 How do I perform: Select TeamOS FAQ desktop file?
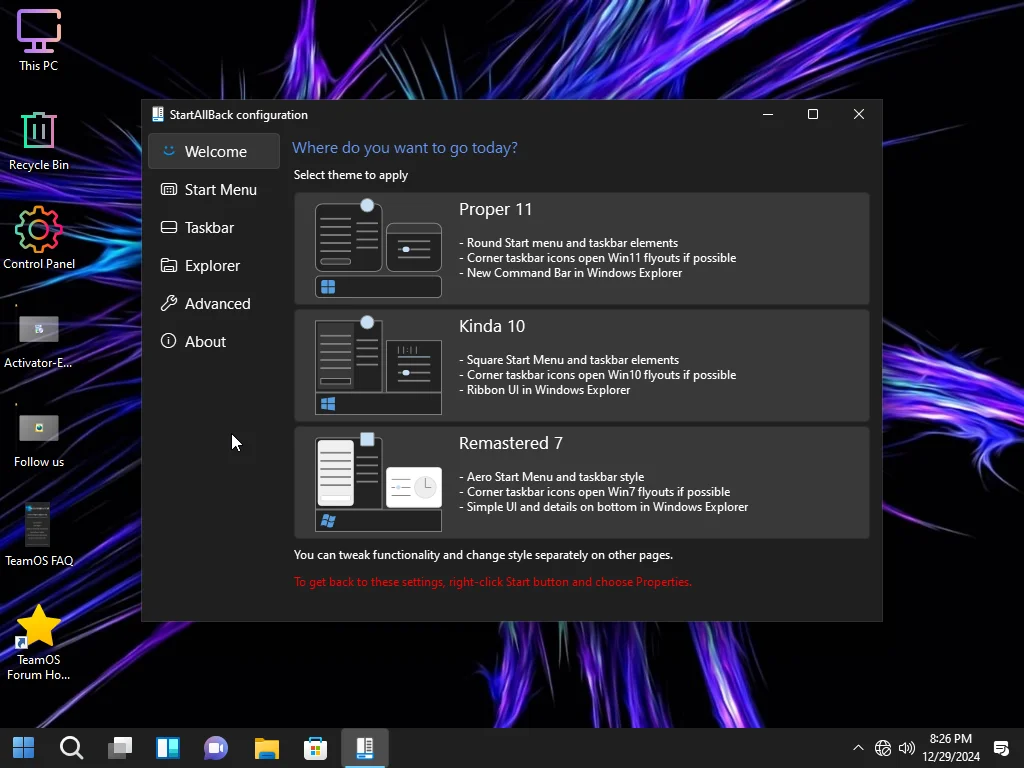[x=39, y=534]
